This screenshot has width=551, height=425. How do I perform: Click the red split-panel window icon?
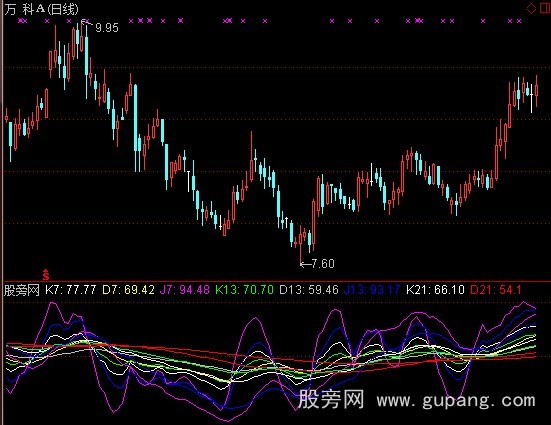click(545, 8)
